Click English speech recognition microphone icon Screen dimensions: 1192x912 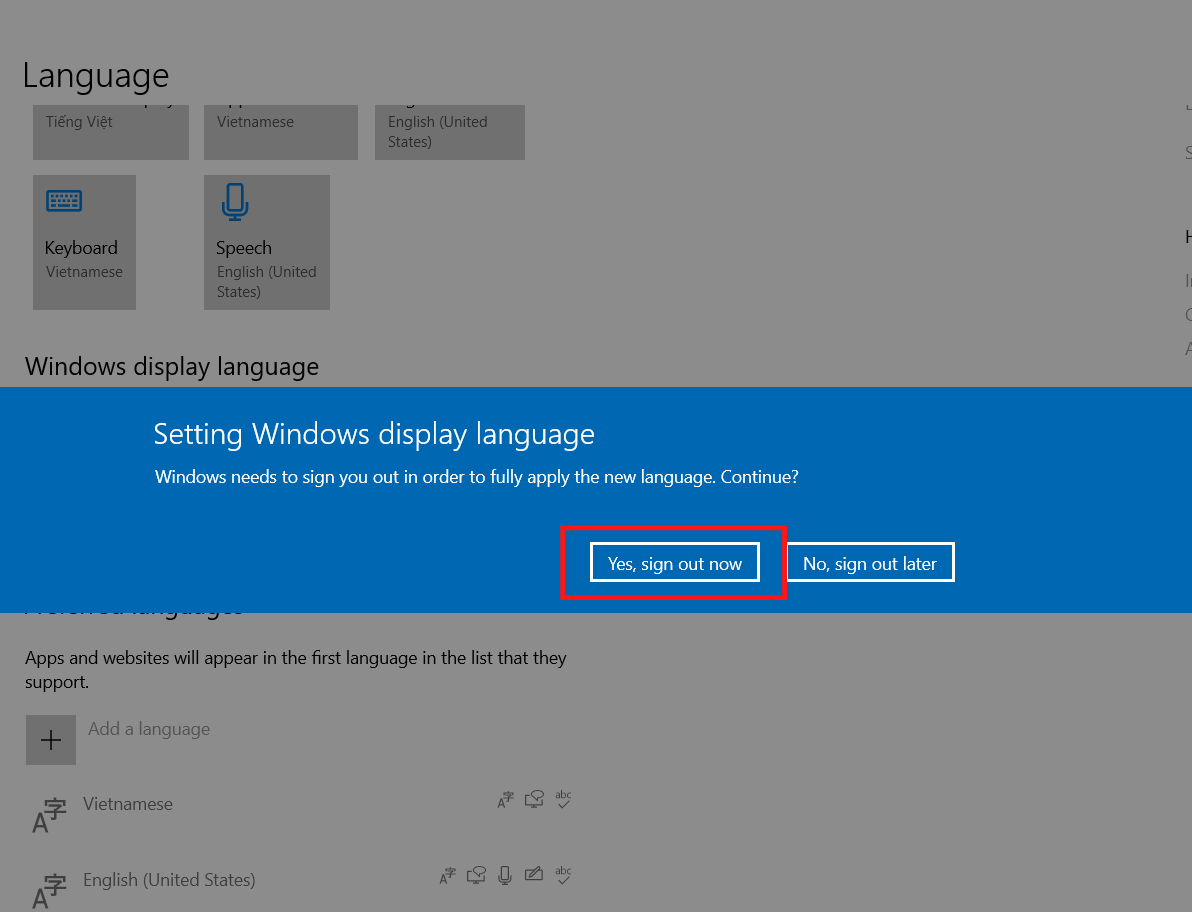point(505,876)
